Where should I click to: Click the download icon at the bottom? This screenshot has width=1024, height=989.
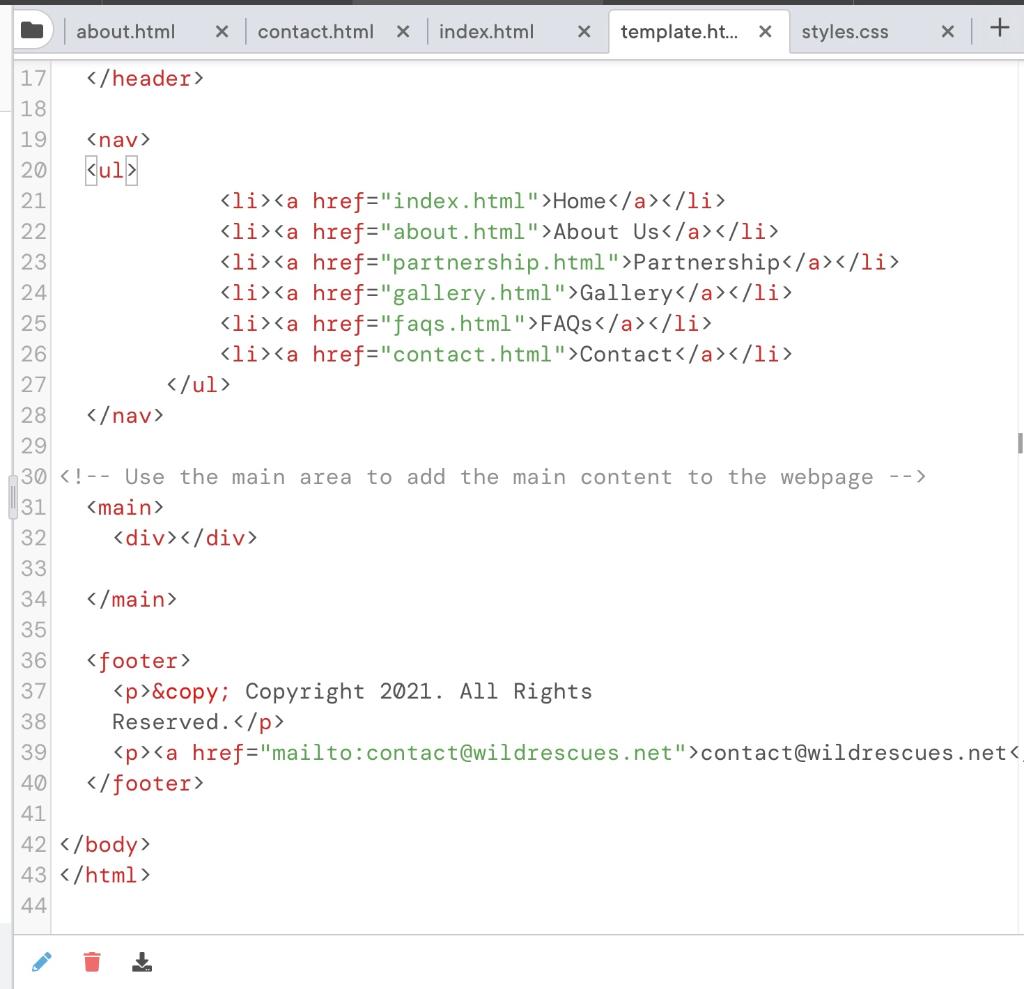point(142,961)
